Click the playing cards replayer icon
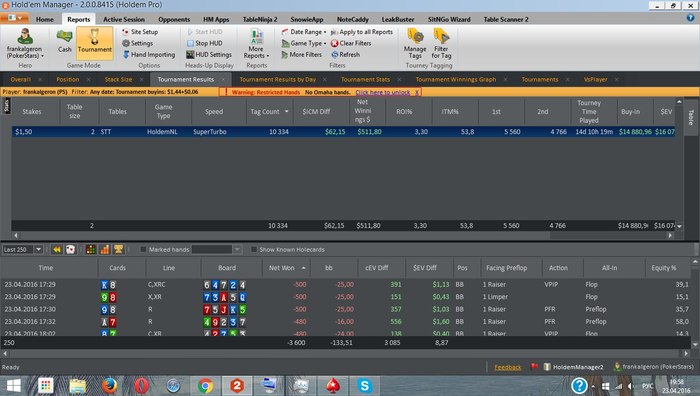Image resolution: width=700 pixels, height=396 pixels. coord(71,250)
